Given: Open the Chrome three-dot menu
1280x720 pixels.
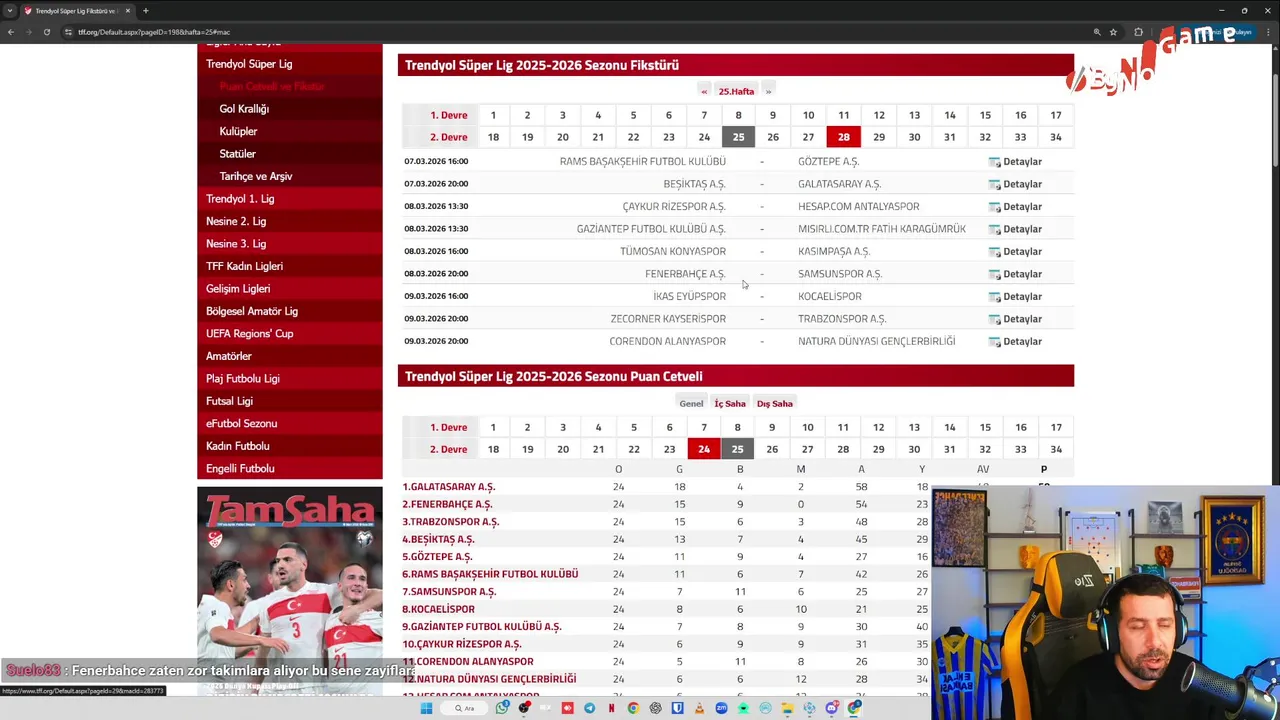Looking at the screenshot, I should coord(1268,32).
